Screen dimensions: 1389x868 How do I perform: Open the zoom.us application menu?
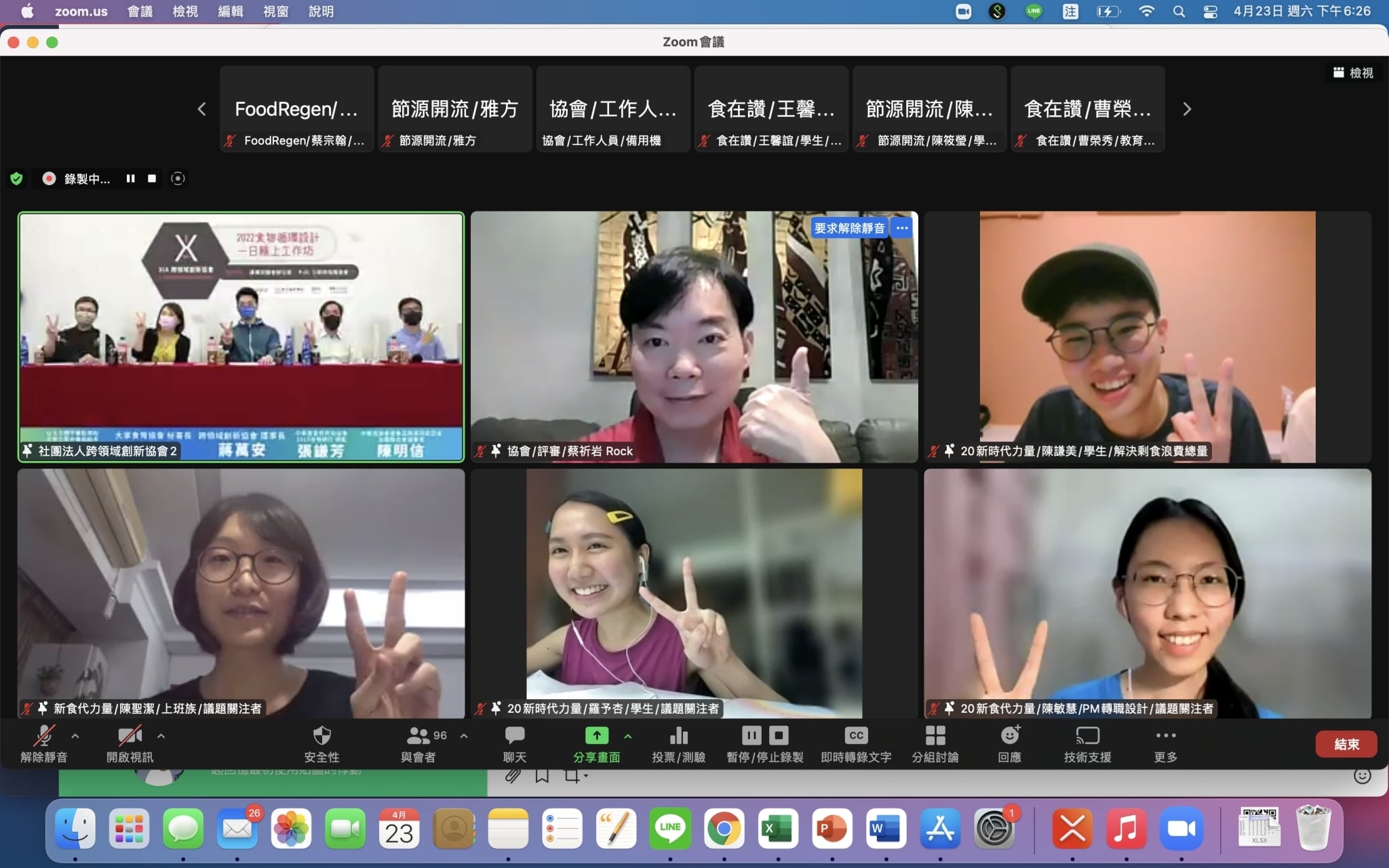pos(81,12)
